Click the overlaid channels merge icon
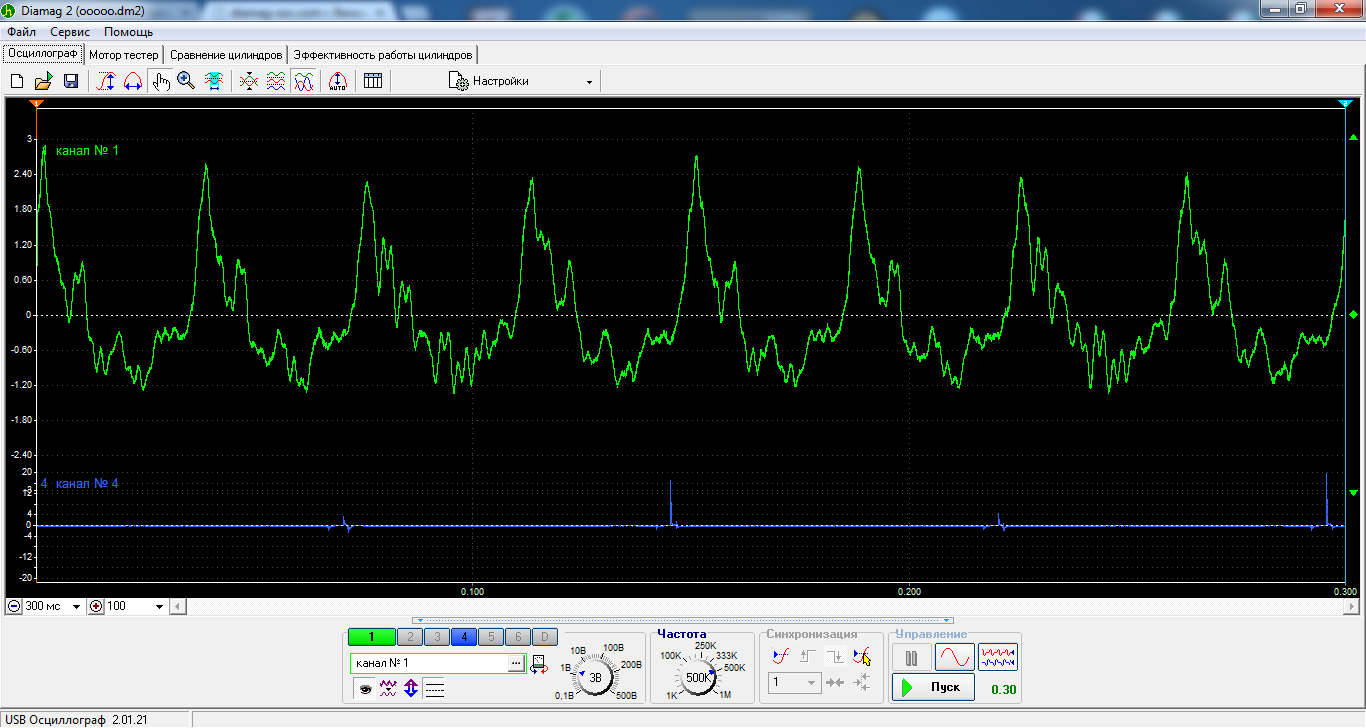 pyautogui.click(x=250, y=82)
